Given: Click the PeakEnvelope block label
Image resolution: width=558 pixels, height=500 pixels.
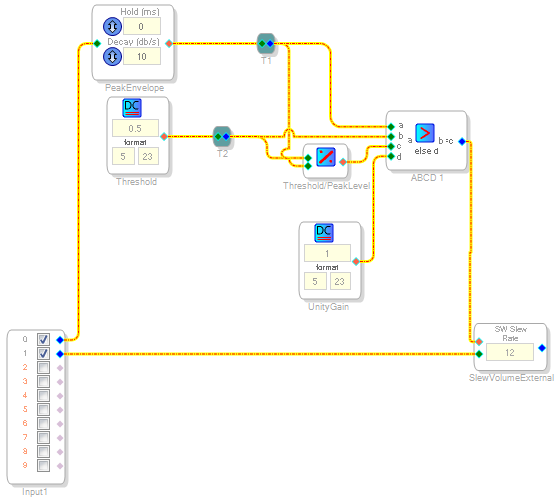Looking at the screenshot, I should coord(135,88).
